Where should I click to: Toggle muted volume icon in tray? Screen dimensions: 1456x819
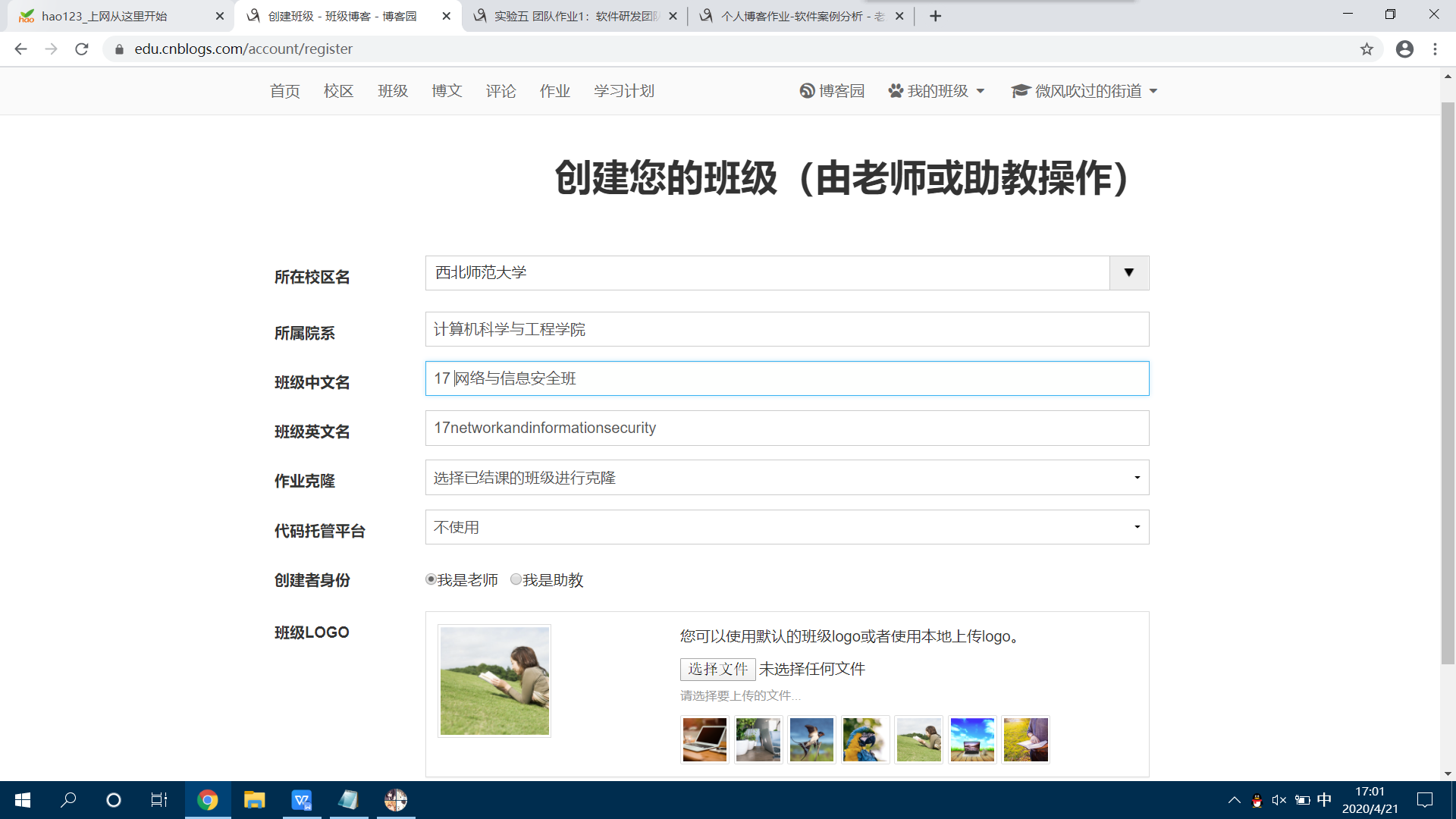click(x=1279, y=800)
